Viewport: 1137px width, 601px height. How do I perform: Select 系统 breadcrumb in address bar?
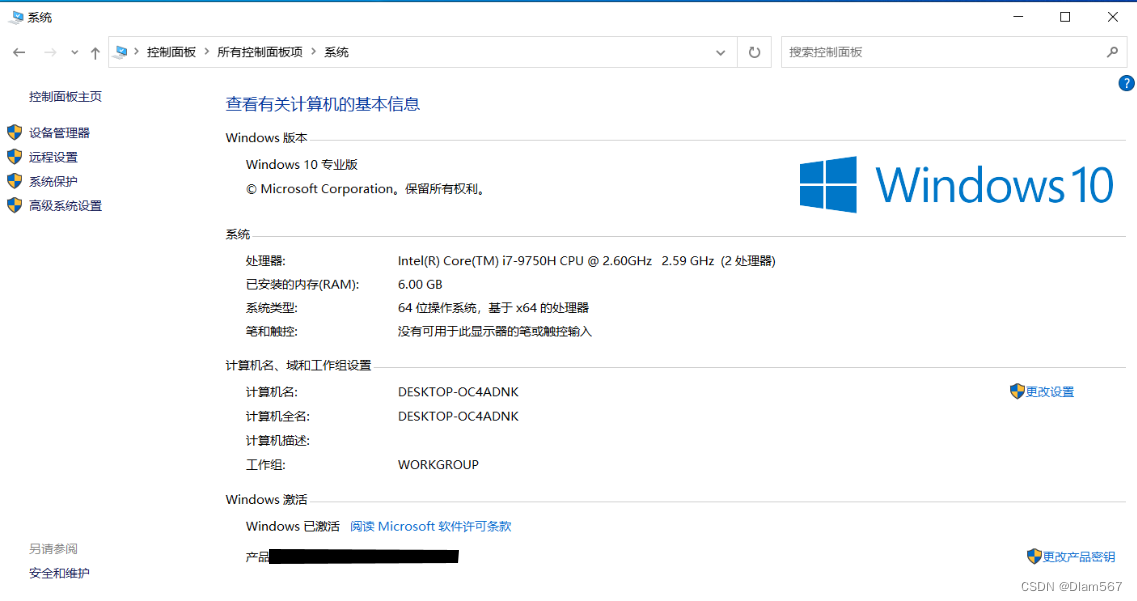[336, 52]
